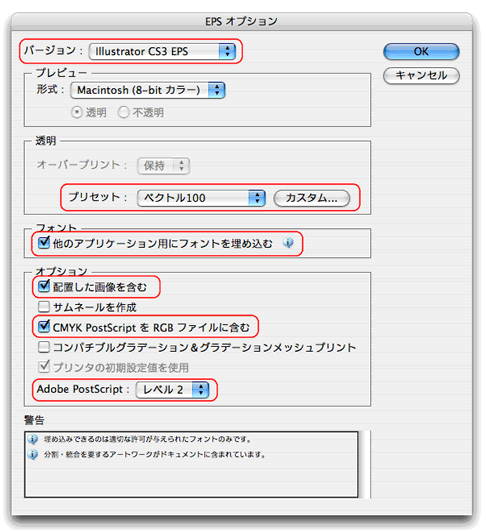Open the preview 形式 Macintosh dropdown

148,90
